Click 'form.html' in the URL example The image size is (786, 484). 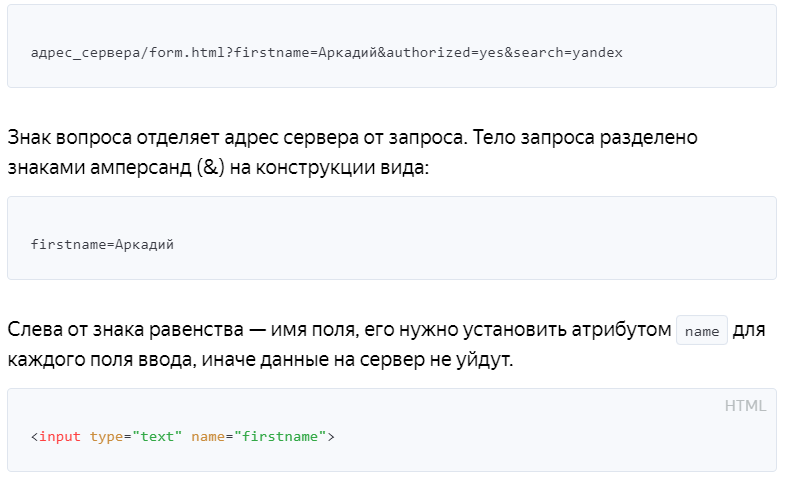point(187,52)
